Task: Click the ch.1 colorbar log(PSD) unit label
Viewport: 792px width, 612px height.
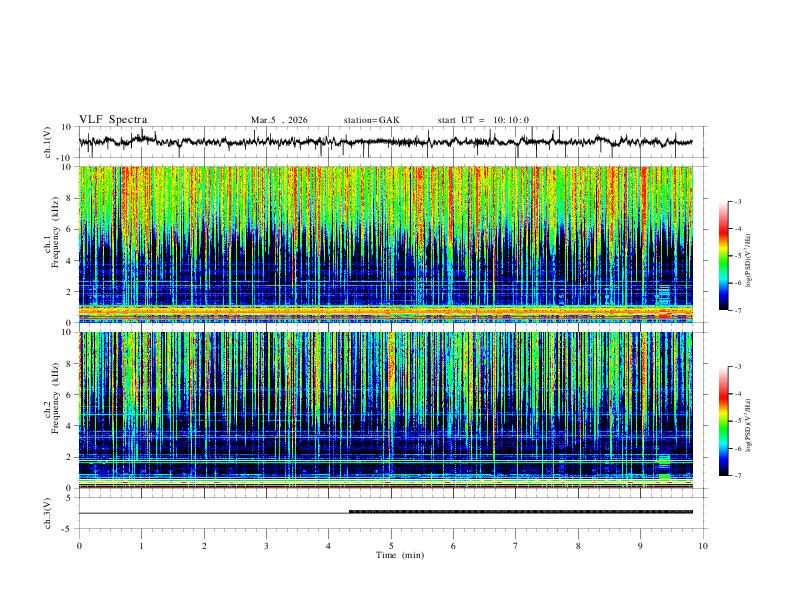Action: coord(749,261)
